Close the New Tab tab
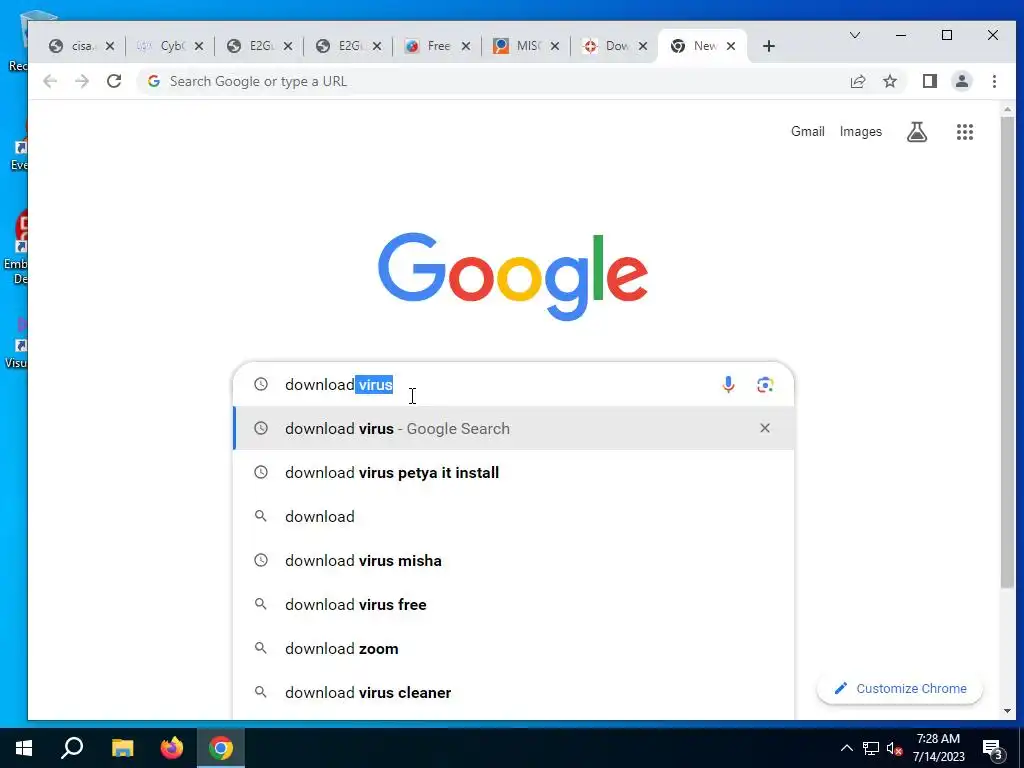The image size is (1024, 768). point(731,46)
